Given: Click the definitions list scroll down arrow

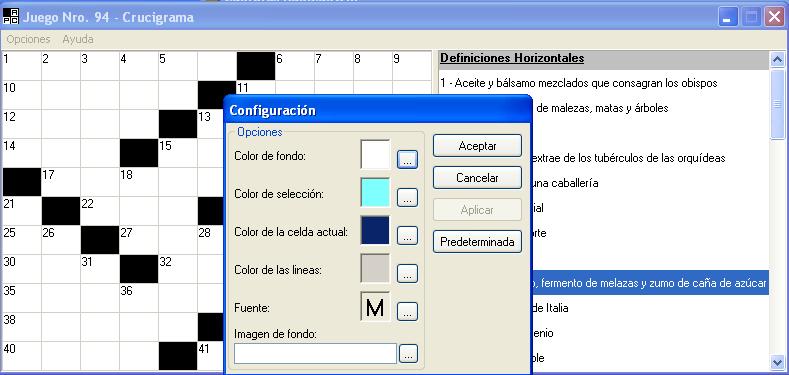Looking at the screenshot, I should pos(777,362).
